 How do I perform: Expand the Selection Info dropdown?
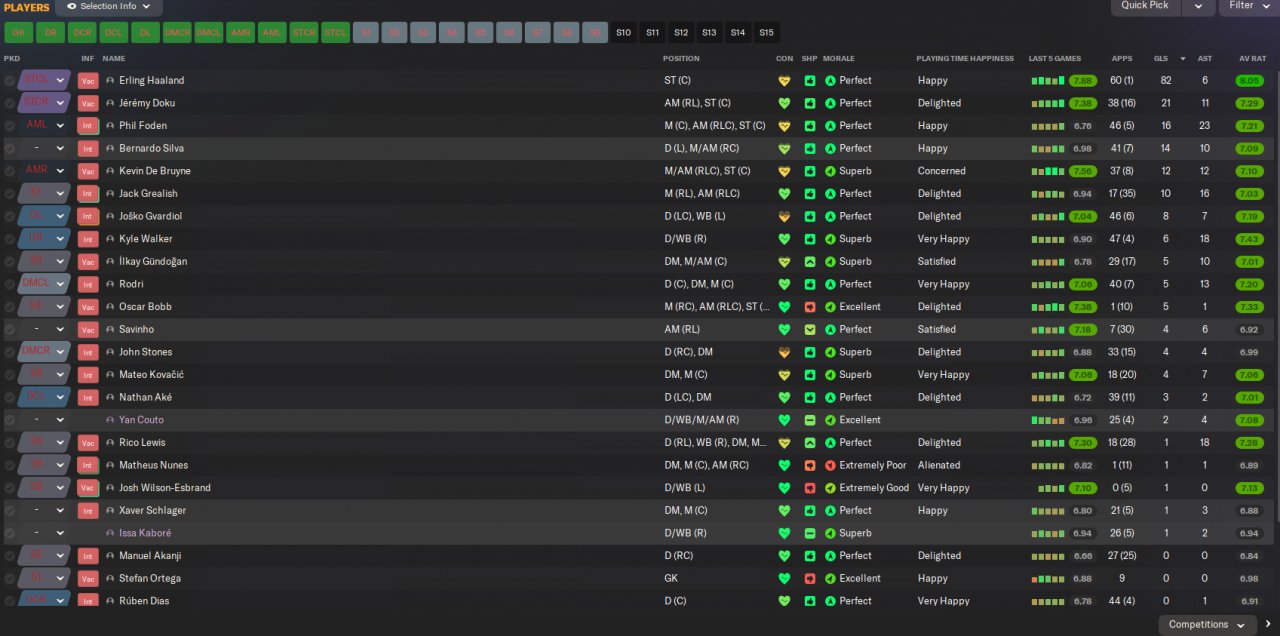coord(146,6)
